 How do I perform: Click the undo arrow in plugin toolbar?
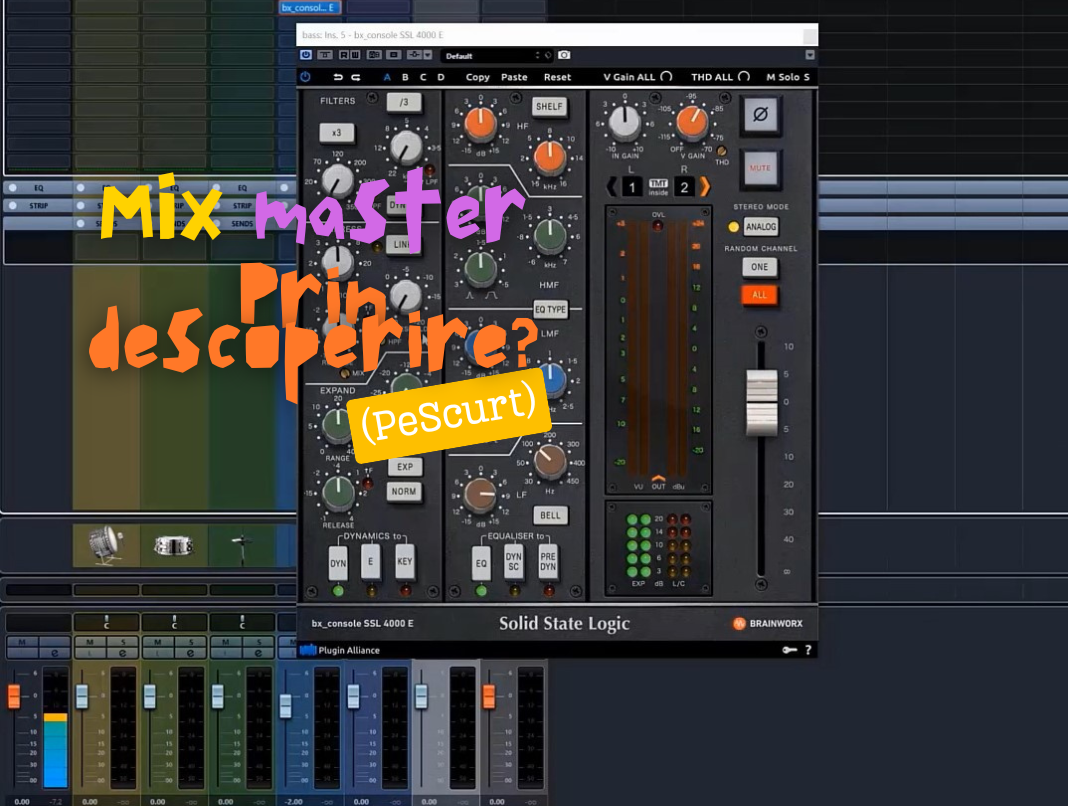click(339, 77)
